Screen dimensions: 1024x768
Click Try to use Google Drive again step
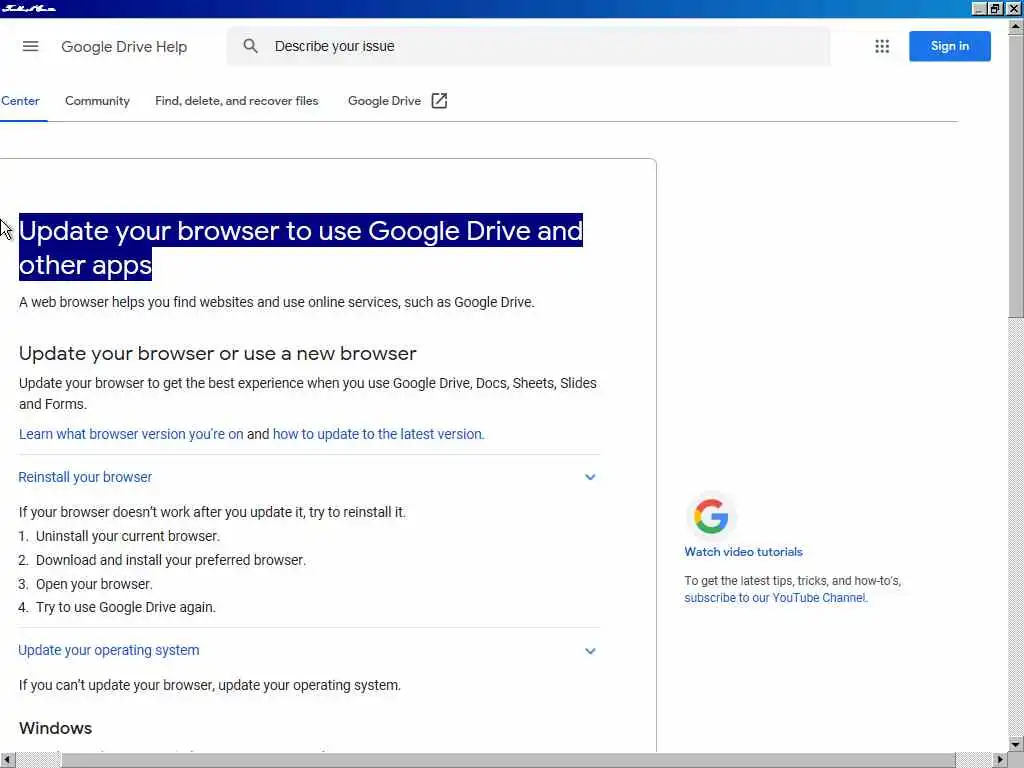click(125, 607)
